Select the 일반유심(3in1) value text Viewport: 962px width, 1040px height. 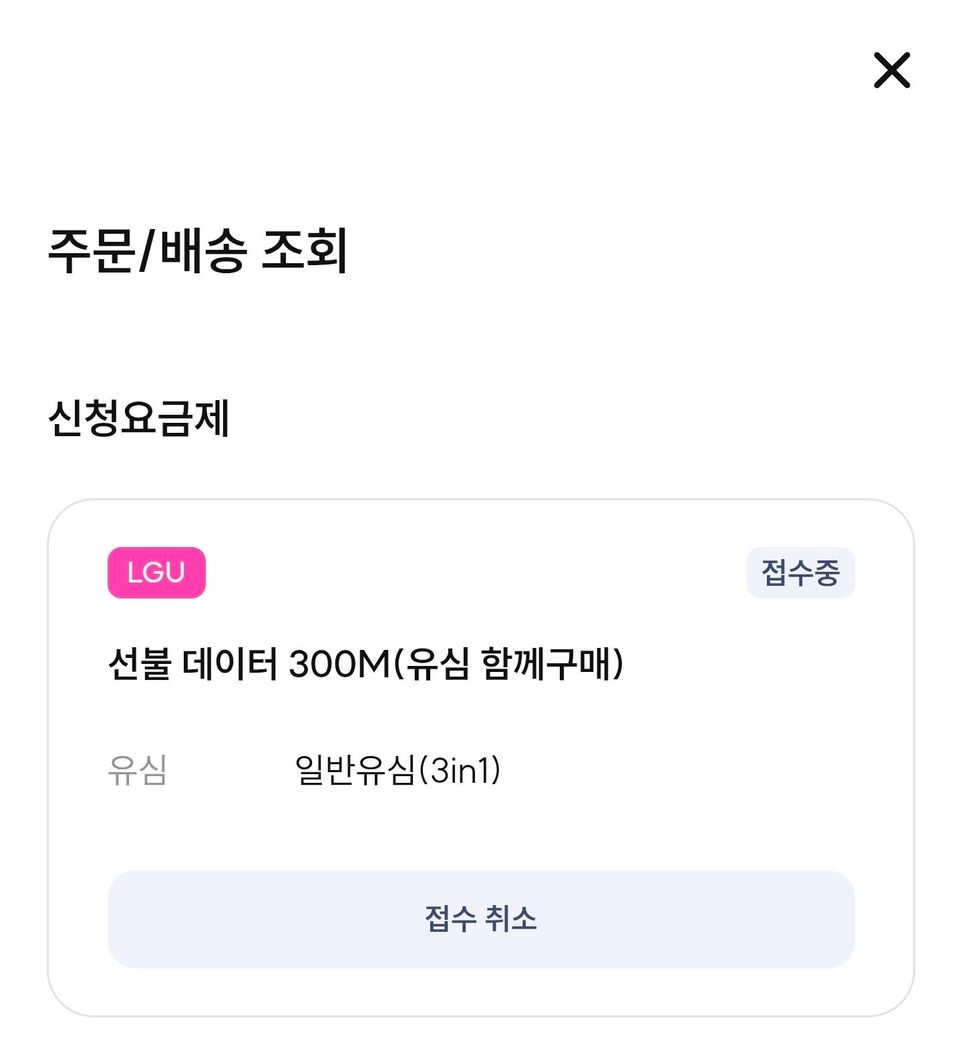(397, 771)
